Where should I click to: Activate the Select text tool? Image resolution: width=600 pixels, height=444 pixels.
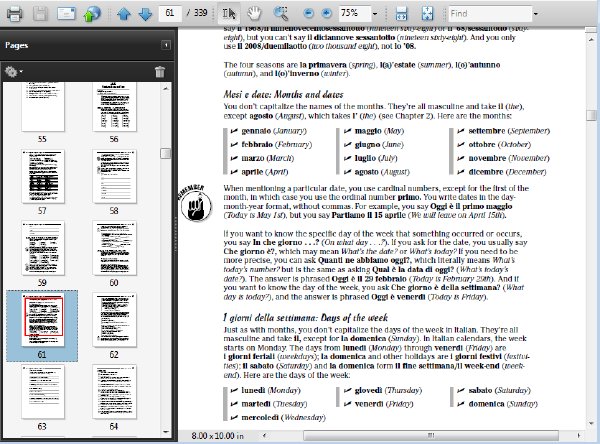click(229, 14)
